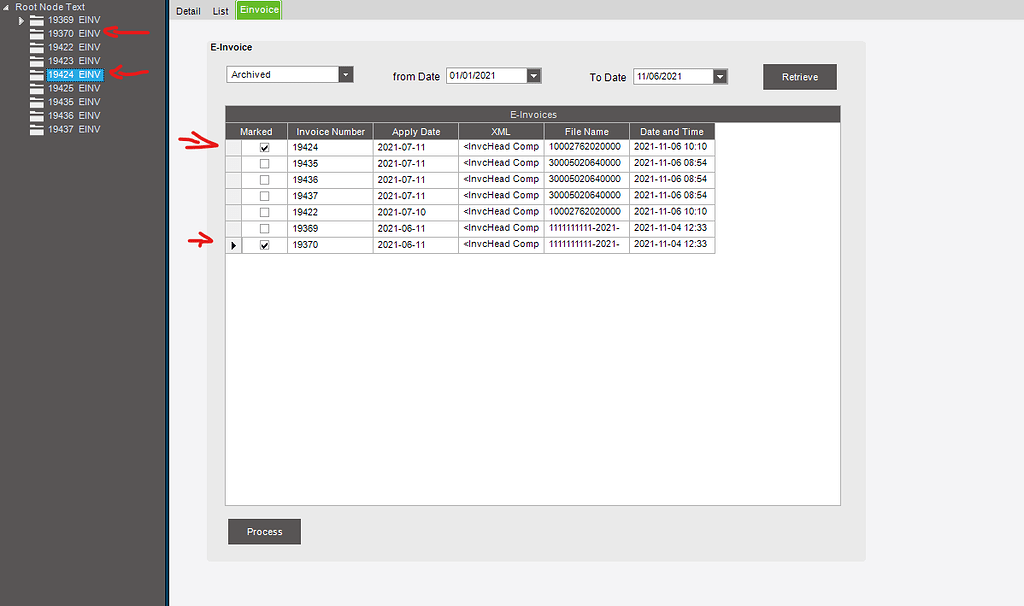Screen dimensions: 1024x606
Task: Click invoice number cell 19437
Action: pyautogui.click(x=330, y=197)
